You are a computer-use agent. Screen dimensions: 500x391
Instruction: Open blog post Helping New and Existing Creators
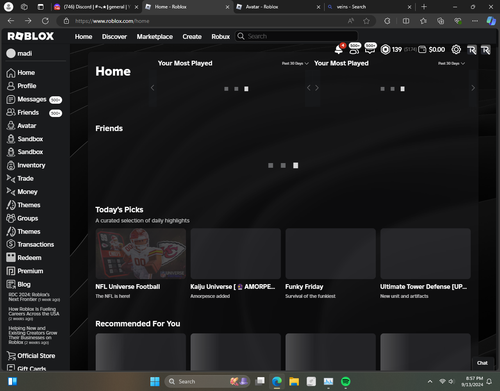coord(33,335)
